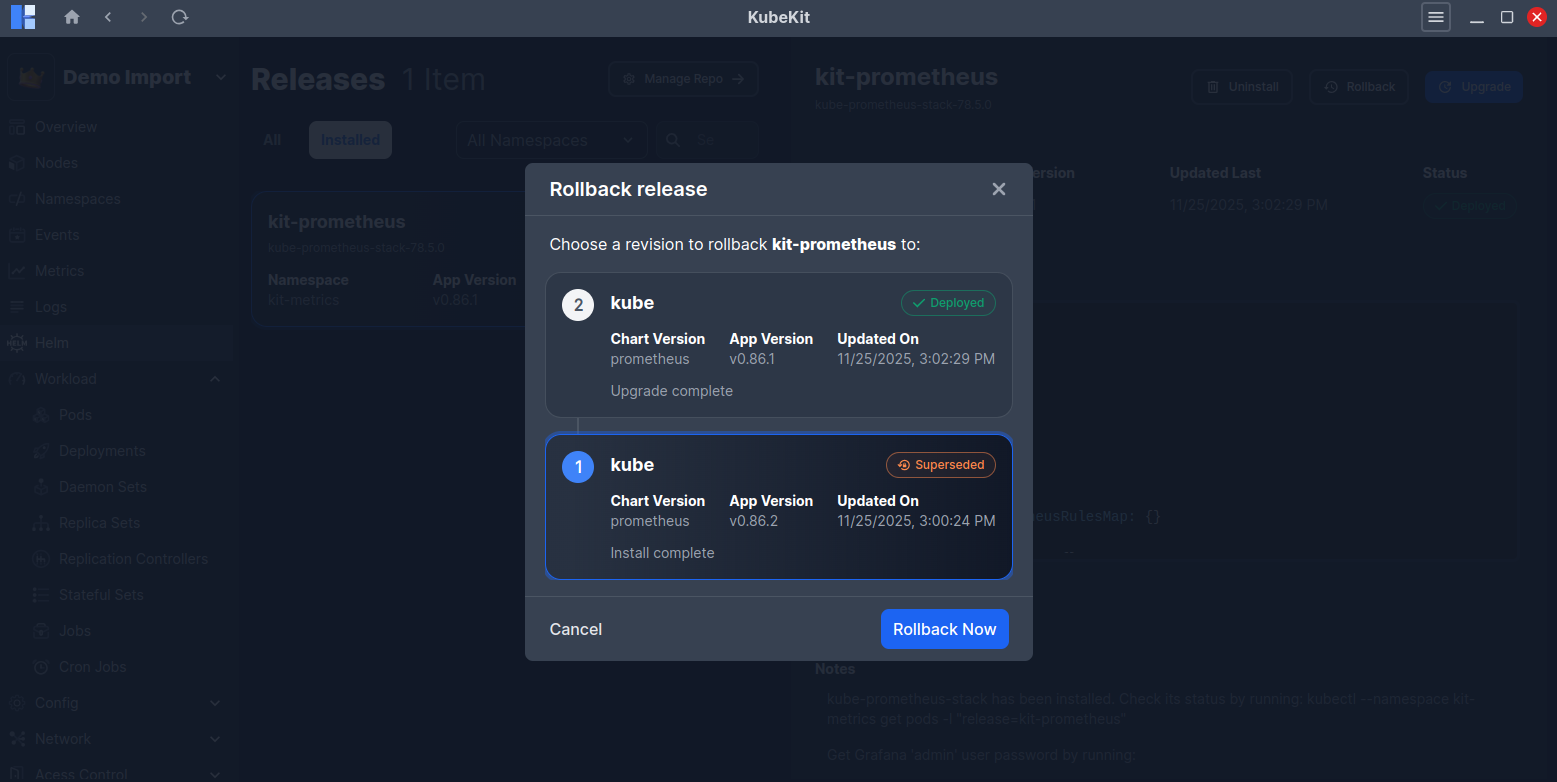1557x782 pixels.
Task: Expand the Config section
Action: 214,702
